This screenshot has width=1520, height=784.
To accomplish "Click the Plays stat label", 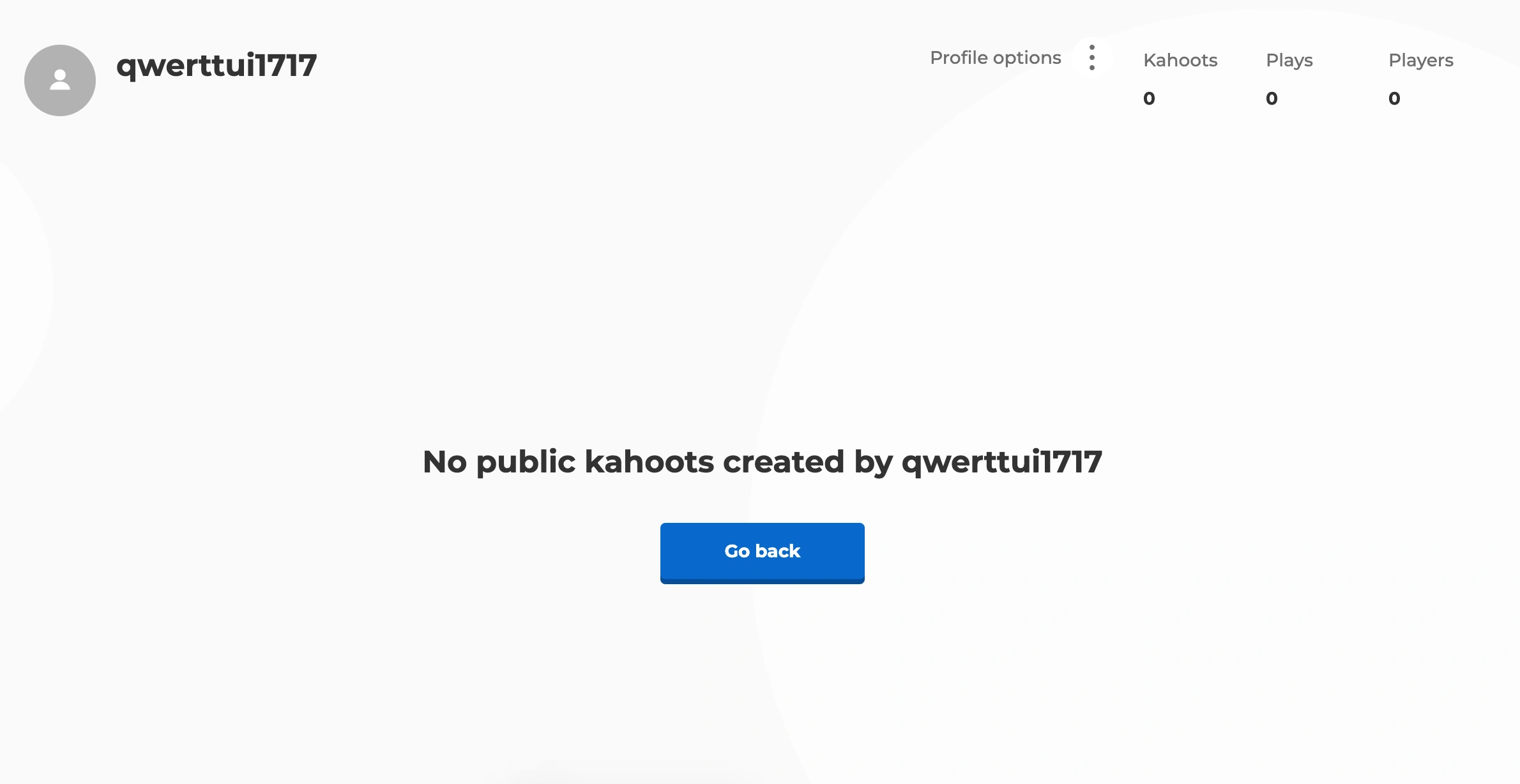I will tap(1289, 61).
